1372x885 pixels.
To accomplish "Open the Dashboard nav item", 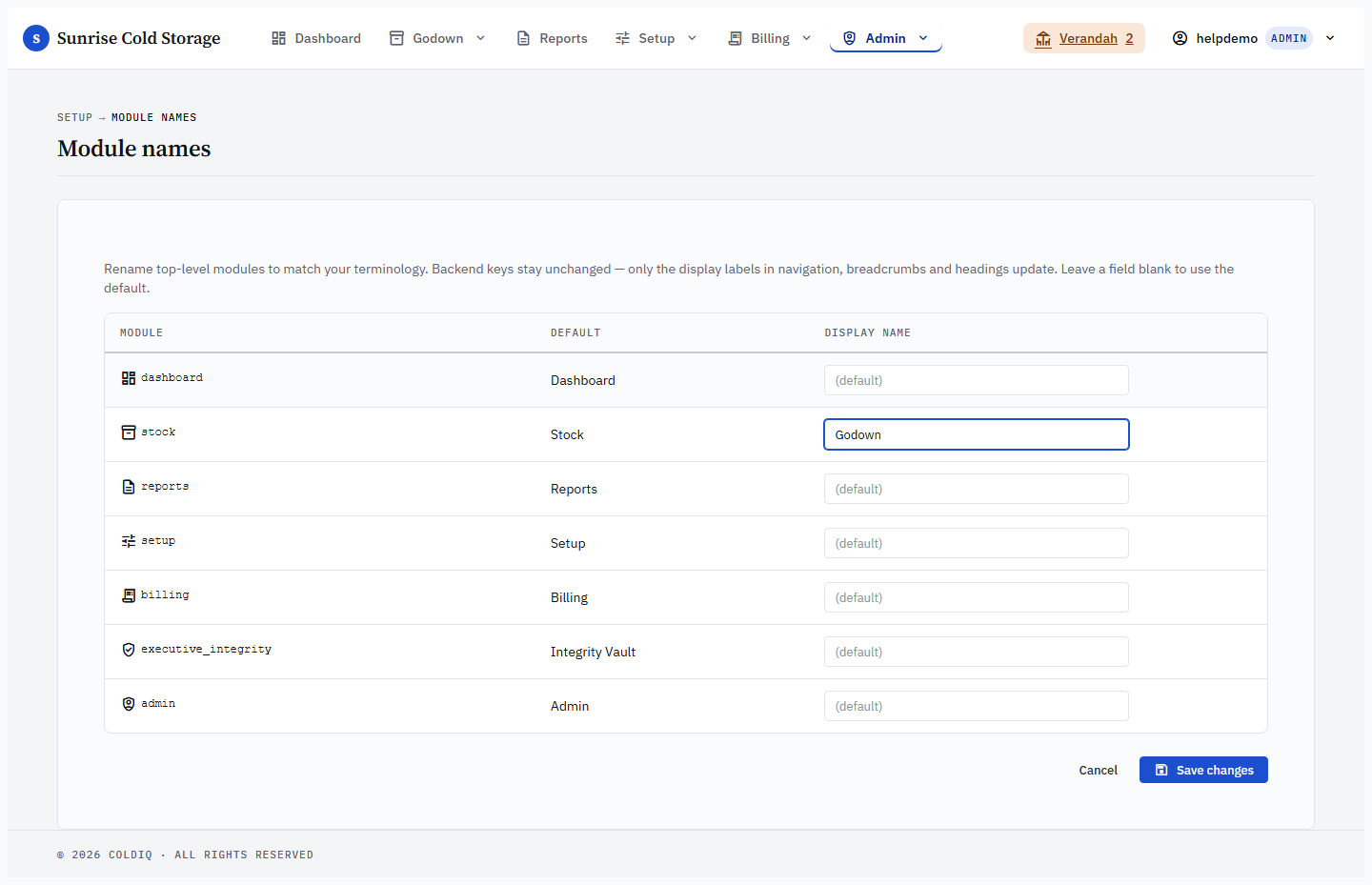I will (316, 38).
